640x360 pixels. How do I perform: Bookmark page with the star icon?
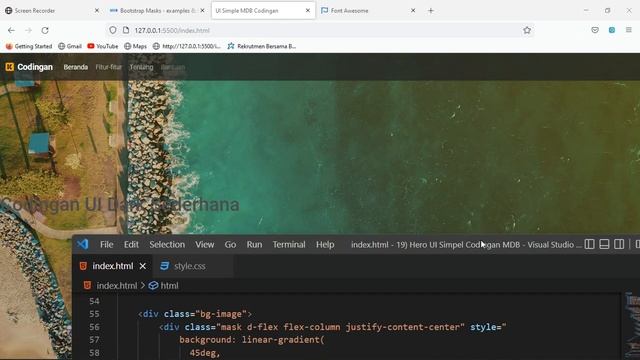[x=527, y=30]
